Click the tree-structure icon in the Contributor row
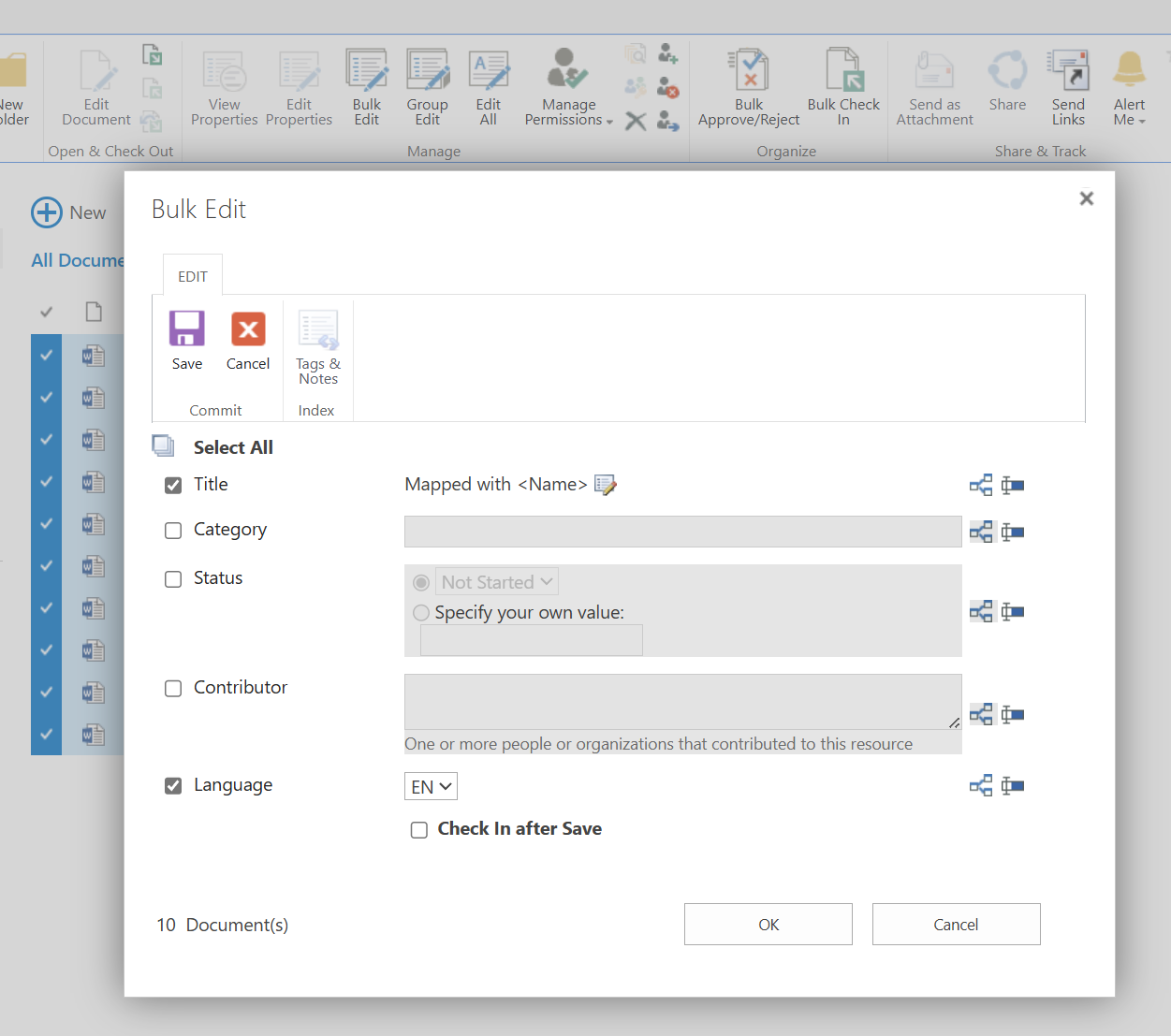Viewport: 1171px width, 1036px height. click(x=981, y=714)
